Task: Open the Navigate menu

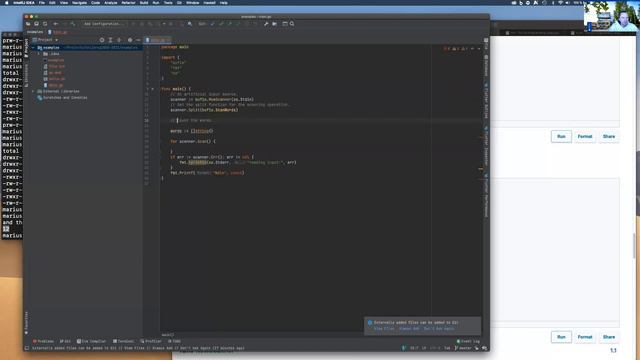Action: pyautogui.click(x=79, y=2)
